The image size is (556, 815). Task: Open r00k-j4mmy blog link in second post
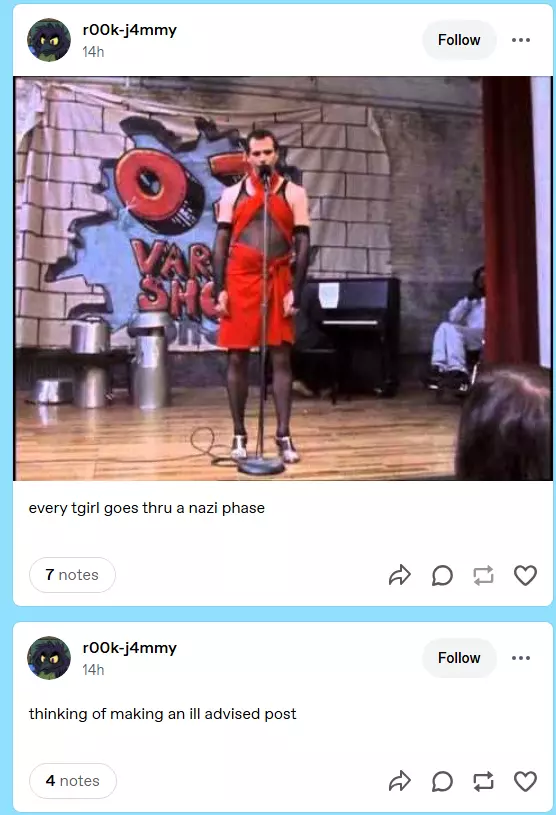pos(129,648)
